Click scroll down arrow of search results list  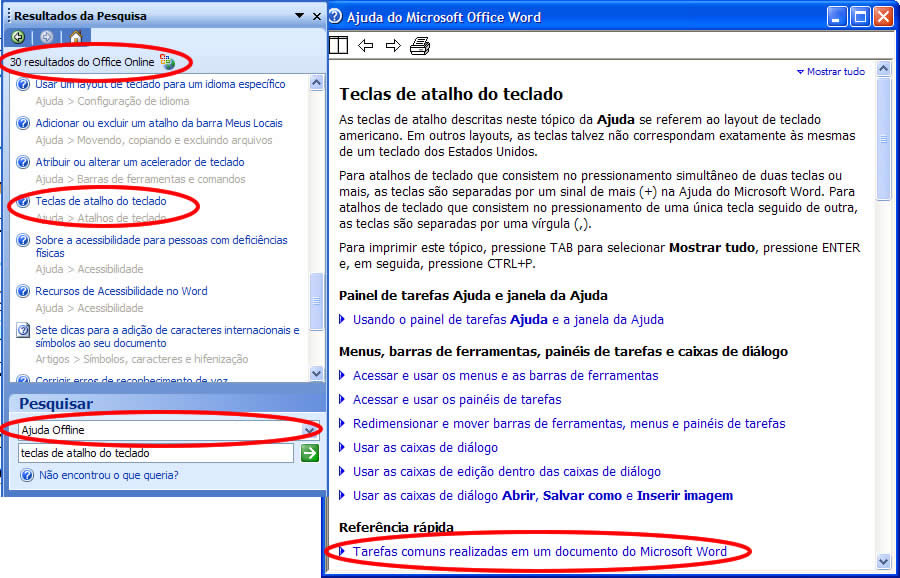316,374
